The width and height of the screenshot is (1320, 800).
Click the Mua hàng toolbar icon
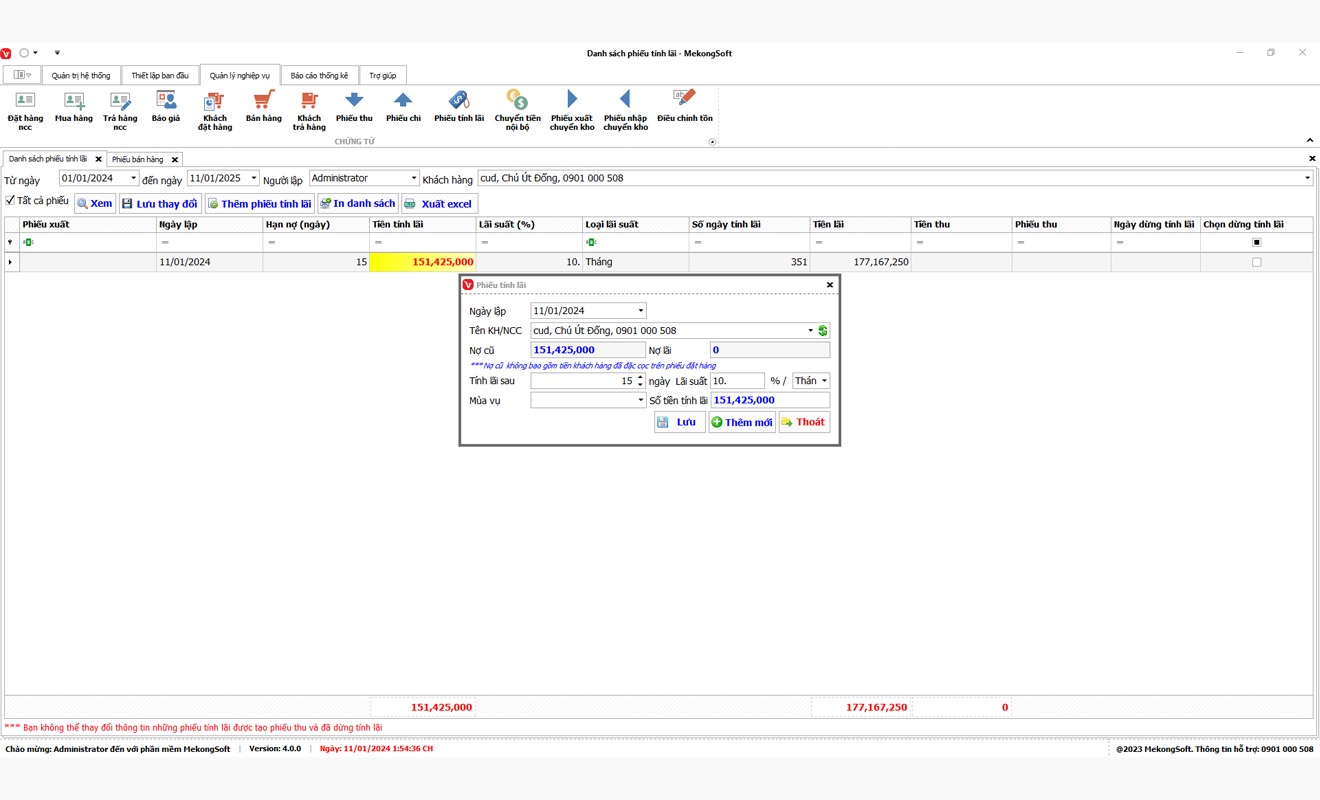tap(74, 101)
